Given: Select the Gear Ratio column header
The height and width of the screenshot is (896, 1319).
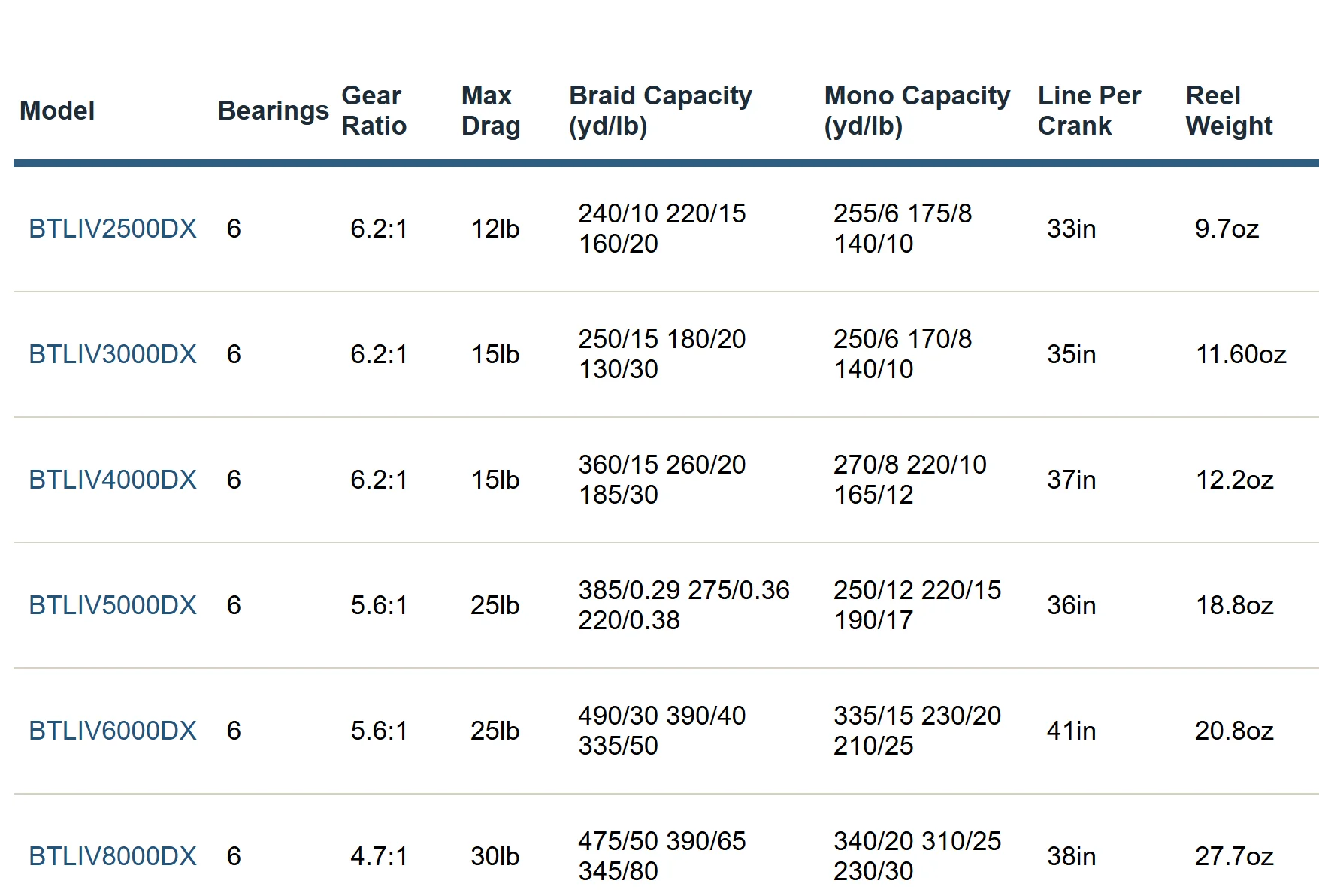Looking at the screenshot, I should [x=374, y=110].
